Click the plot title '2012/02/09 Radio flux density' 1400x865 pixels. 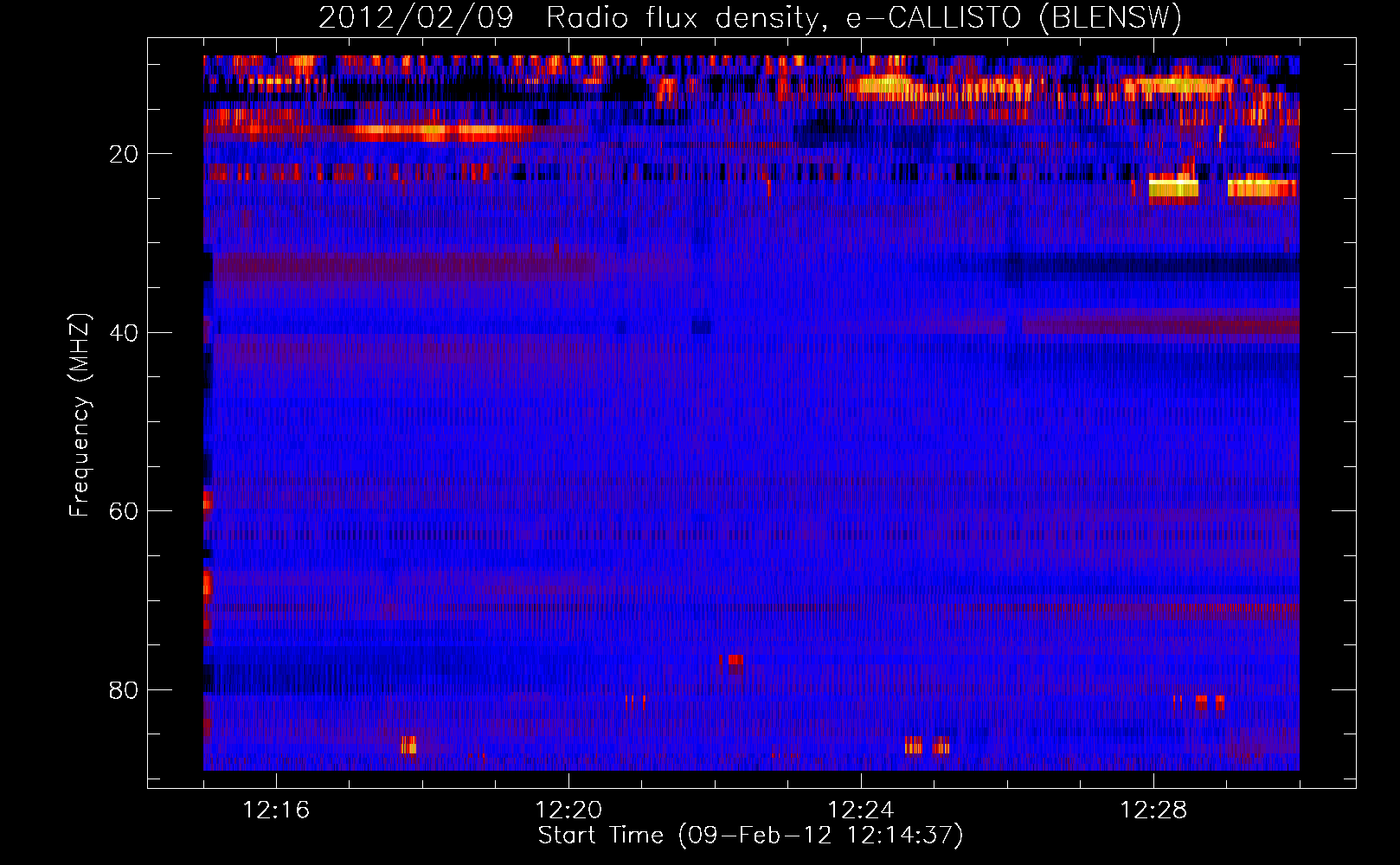point(750,18)
